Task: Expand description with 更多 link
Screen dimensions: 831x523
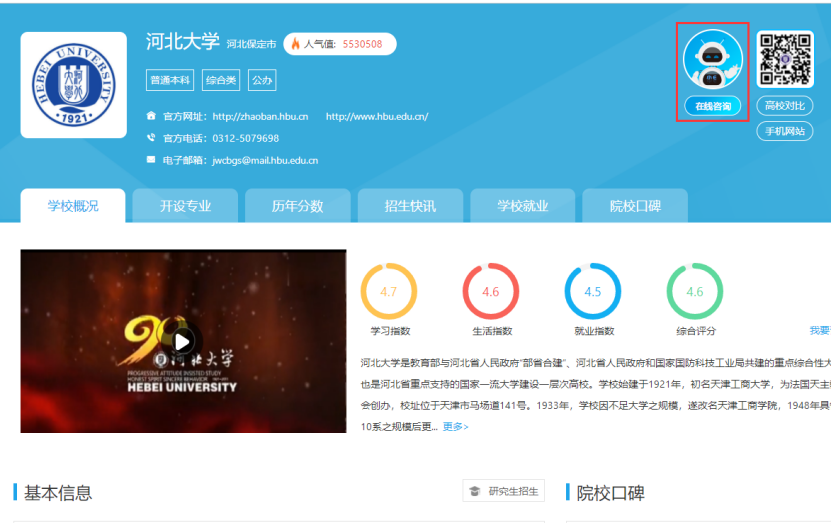Action: (455, 427)
